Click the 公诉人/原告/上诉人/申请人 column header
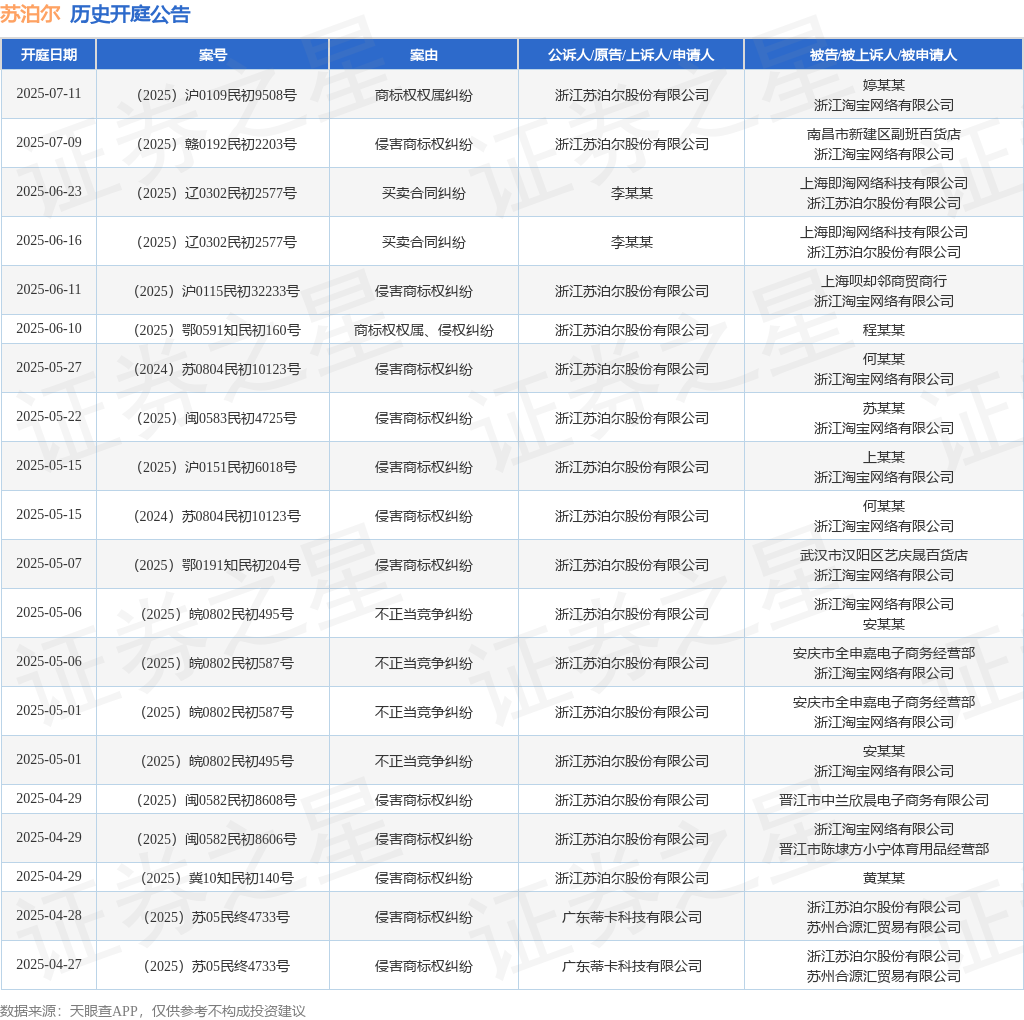The height and width of the screenshot is (1020, 1024). [x=631, y=55]
